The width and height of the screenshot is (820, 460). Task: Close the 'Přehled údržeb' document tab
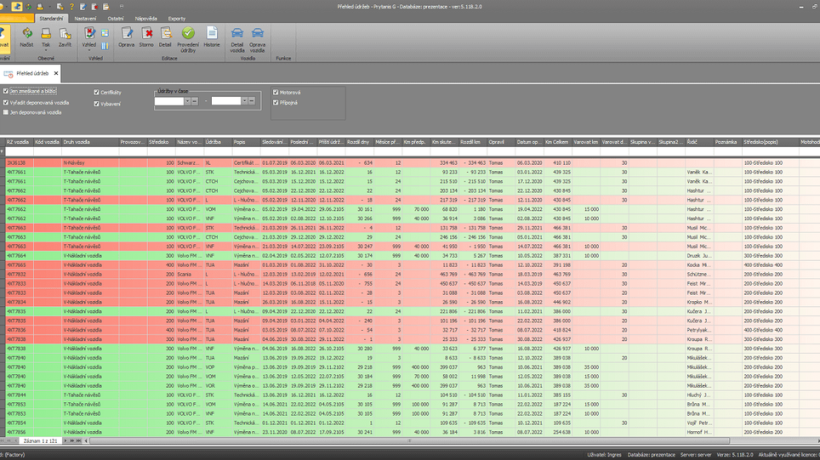56,74
